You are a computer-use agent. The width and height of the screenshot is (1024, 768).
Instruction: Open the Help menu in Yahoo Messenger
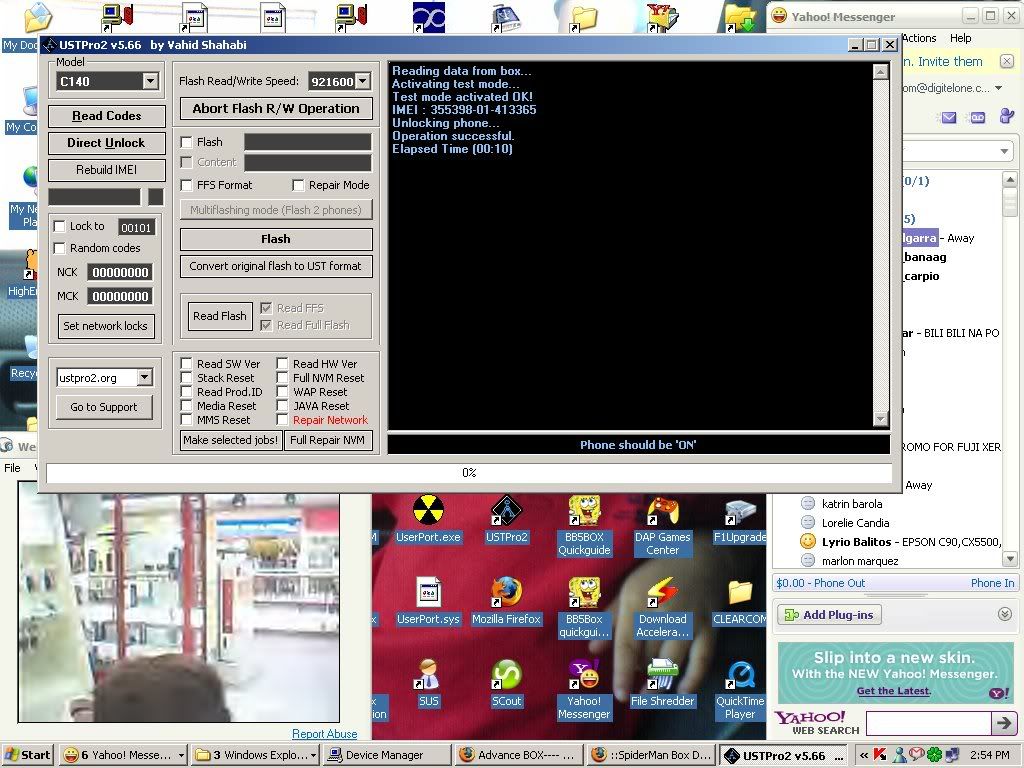(961, 38)
